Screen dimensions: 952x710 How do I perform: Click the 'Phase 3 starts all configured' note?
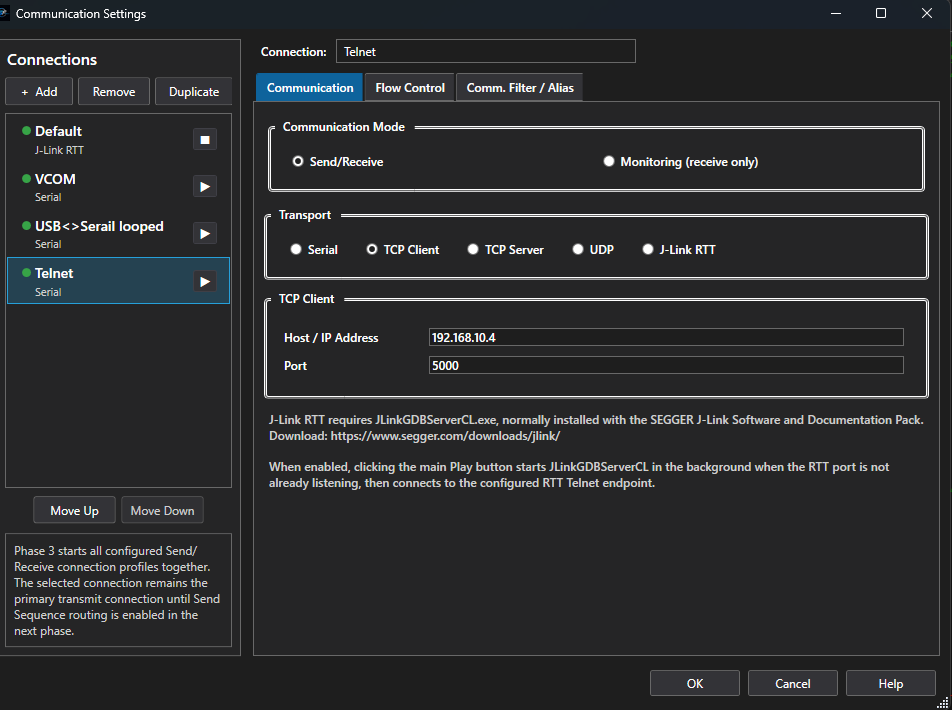point(117,590)
